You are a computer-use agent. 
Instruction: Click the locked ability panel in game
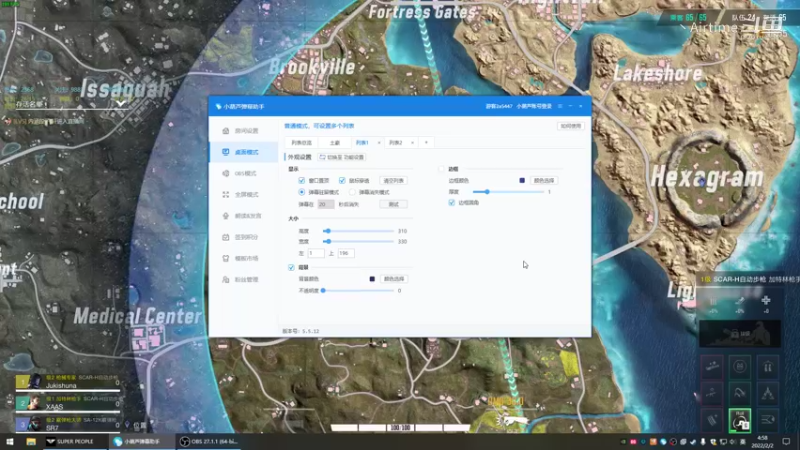pyautogui.click(x=739, y=334)
